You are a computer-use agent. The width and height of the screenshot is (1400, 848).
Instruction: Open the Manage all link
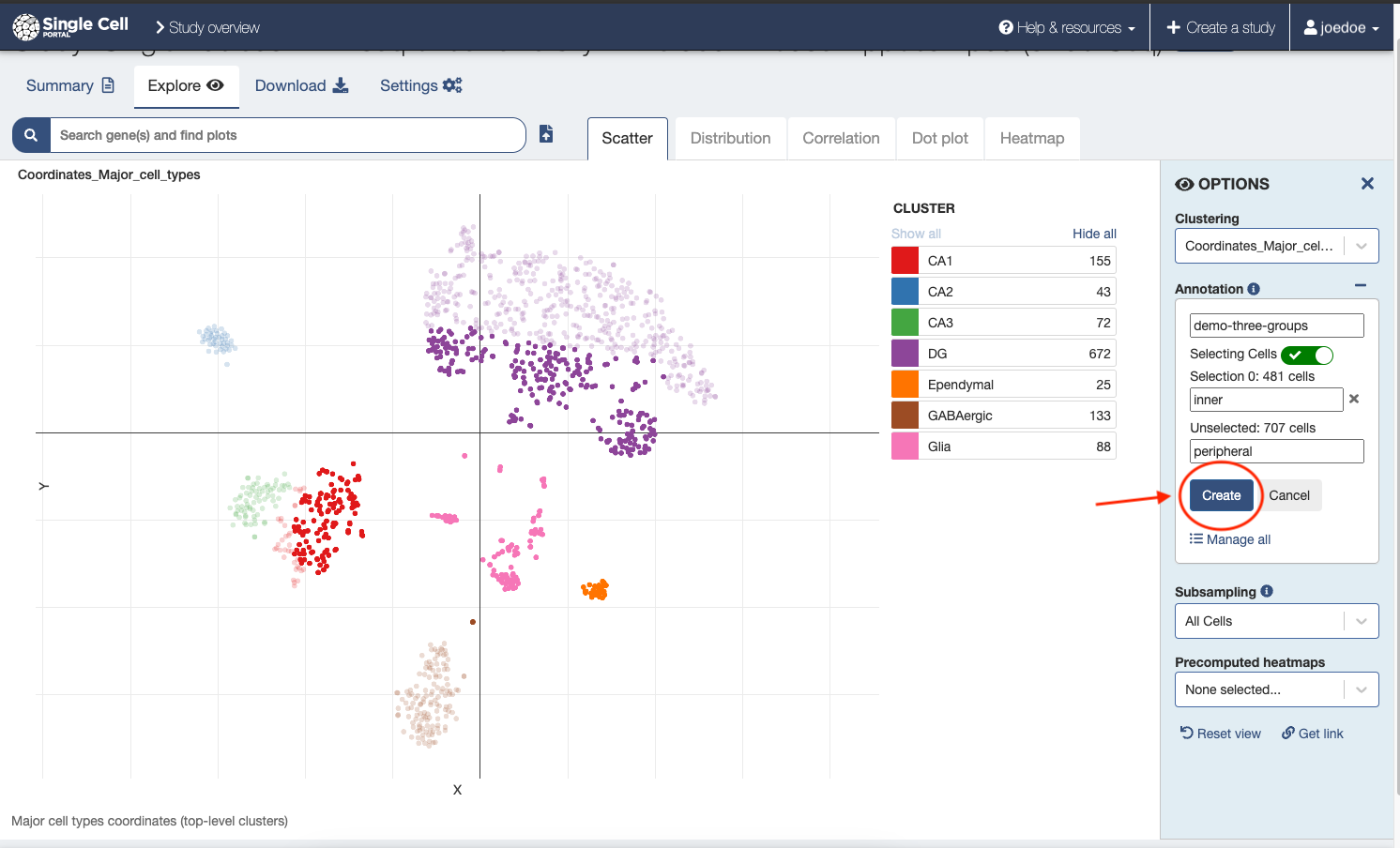(x=1230, y=539)
